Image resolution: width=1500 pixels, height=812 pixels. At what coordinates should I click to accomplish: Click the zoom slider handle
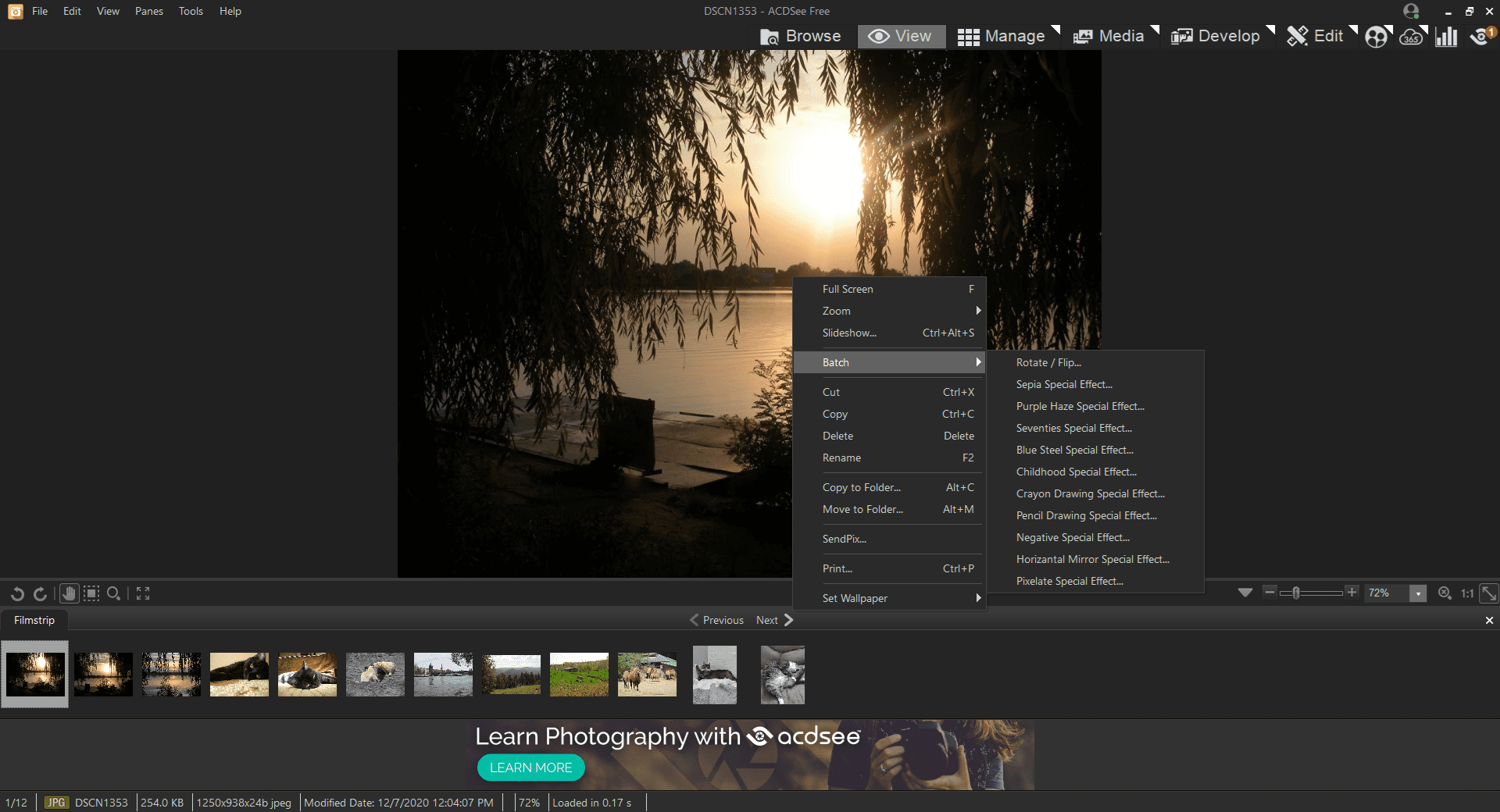(1296, 593)
